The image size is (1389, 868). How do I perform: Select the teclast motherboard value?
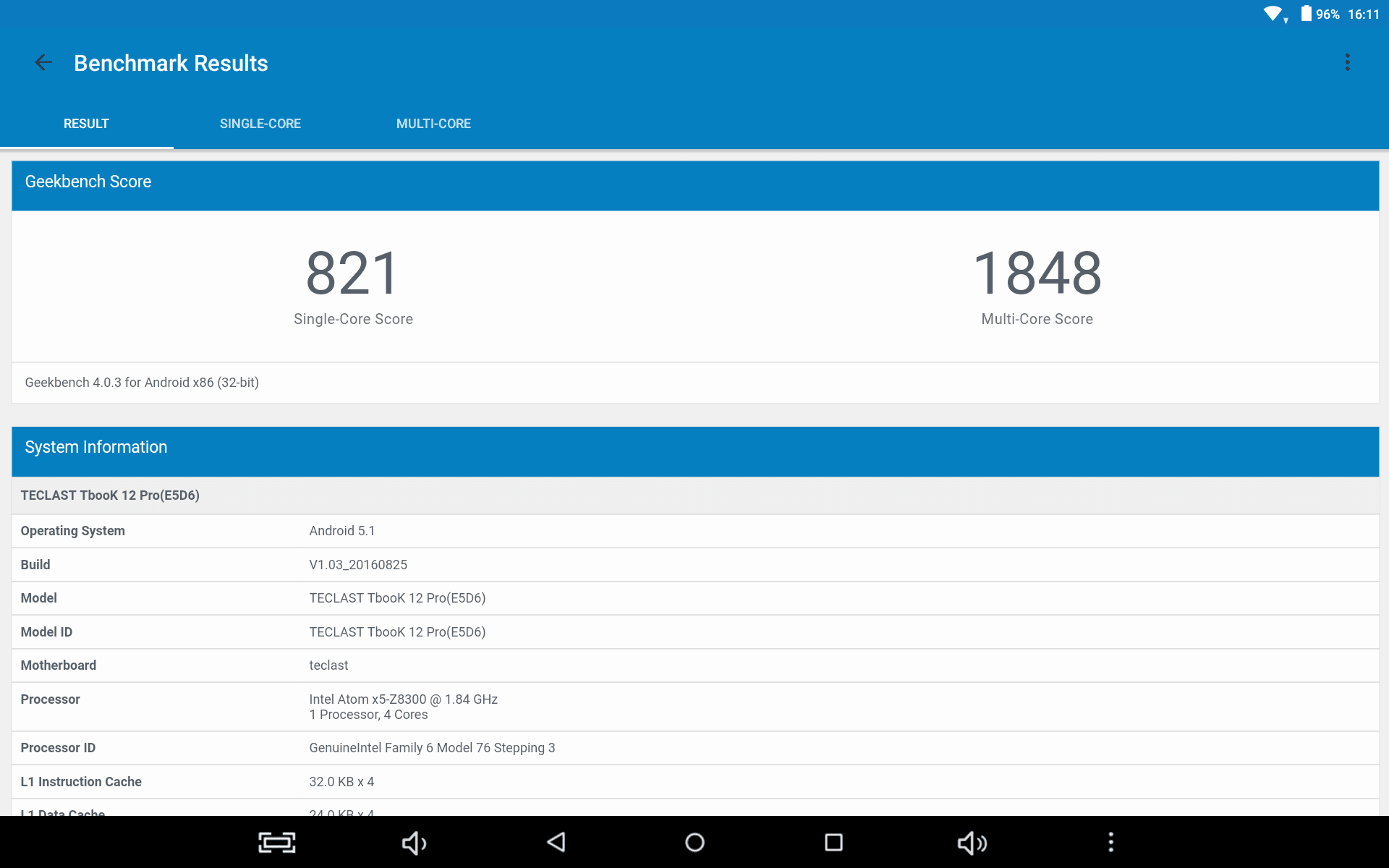pos(328,665)
